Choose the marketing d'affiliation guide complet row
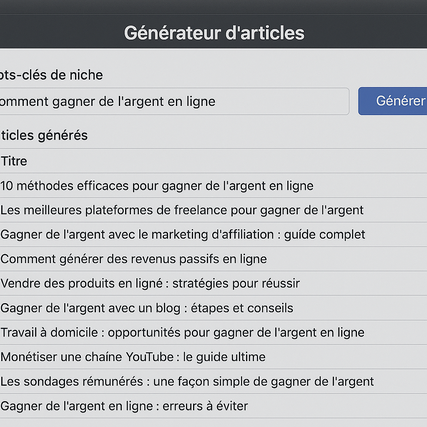This screenshot has width=427, height=427. (213, 235)
